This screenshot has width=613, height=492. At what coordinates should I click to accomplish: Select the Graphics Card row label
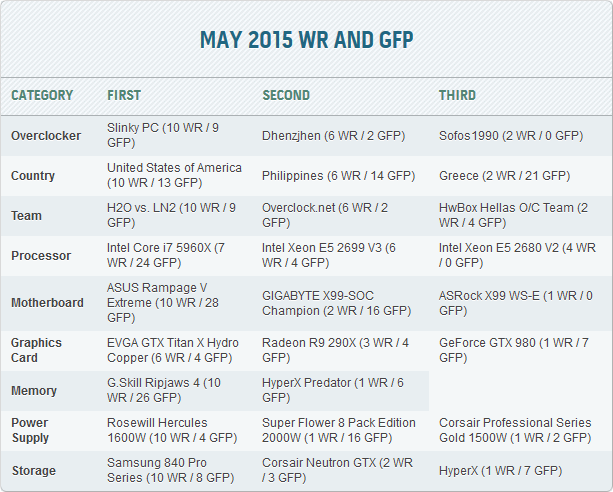36,350
